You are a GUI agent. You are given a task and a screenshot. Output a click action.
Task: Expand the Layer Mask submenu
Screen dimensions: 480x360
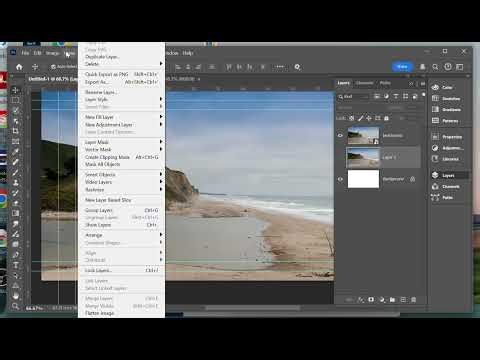(x=121, y=142)
